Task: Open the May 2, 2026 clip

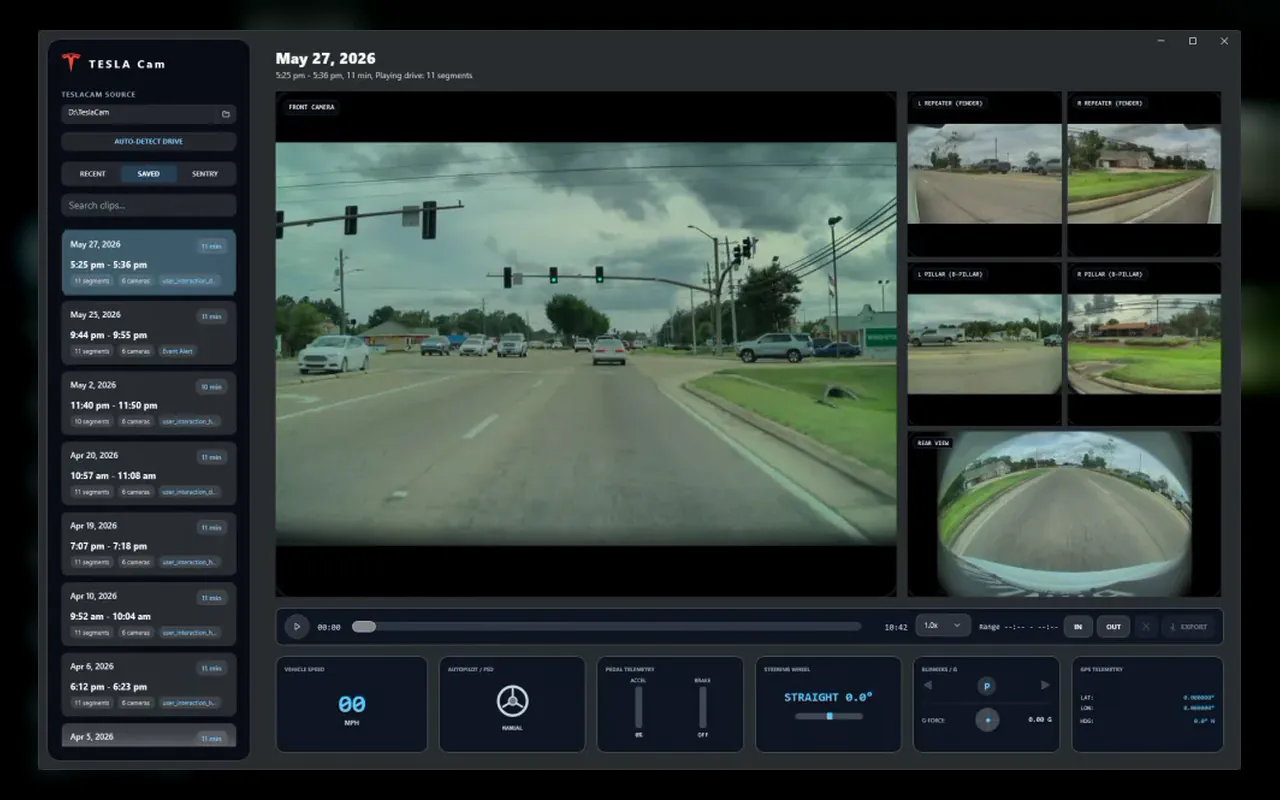Action: (x=148, y=403)
